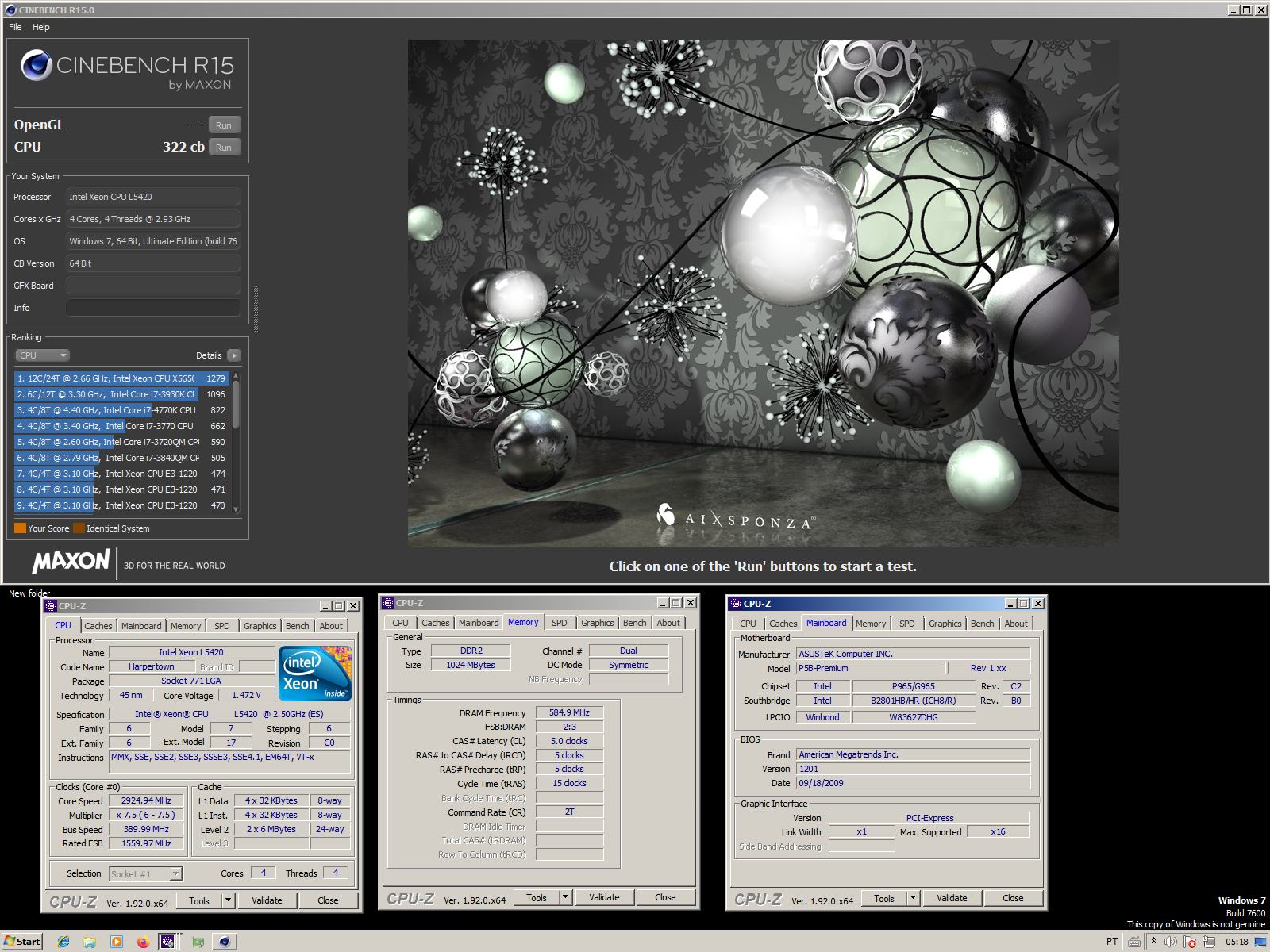Screen dimensions: 1270x952
Task: Open the About tab in the Memory CPU-Z window
Action: pos(668,623)
